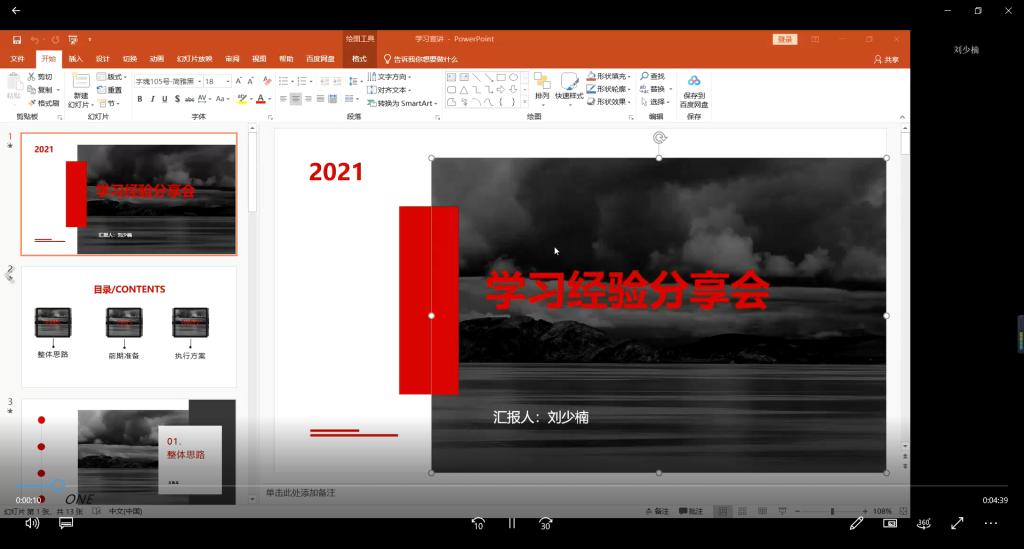The height and width of the screenshot is (549, 1024).
Task: Skip forward 30 seconds in the video
Action: pyautogui.click(x=545, y=523)
